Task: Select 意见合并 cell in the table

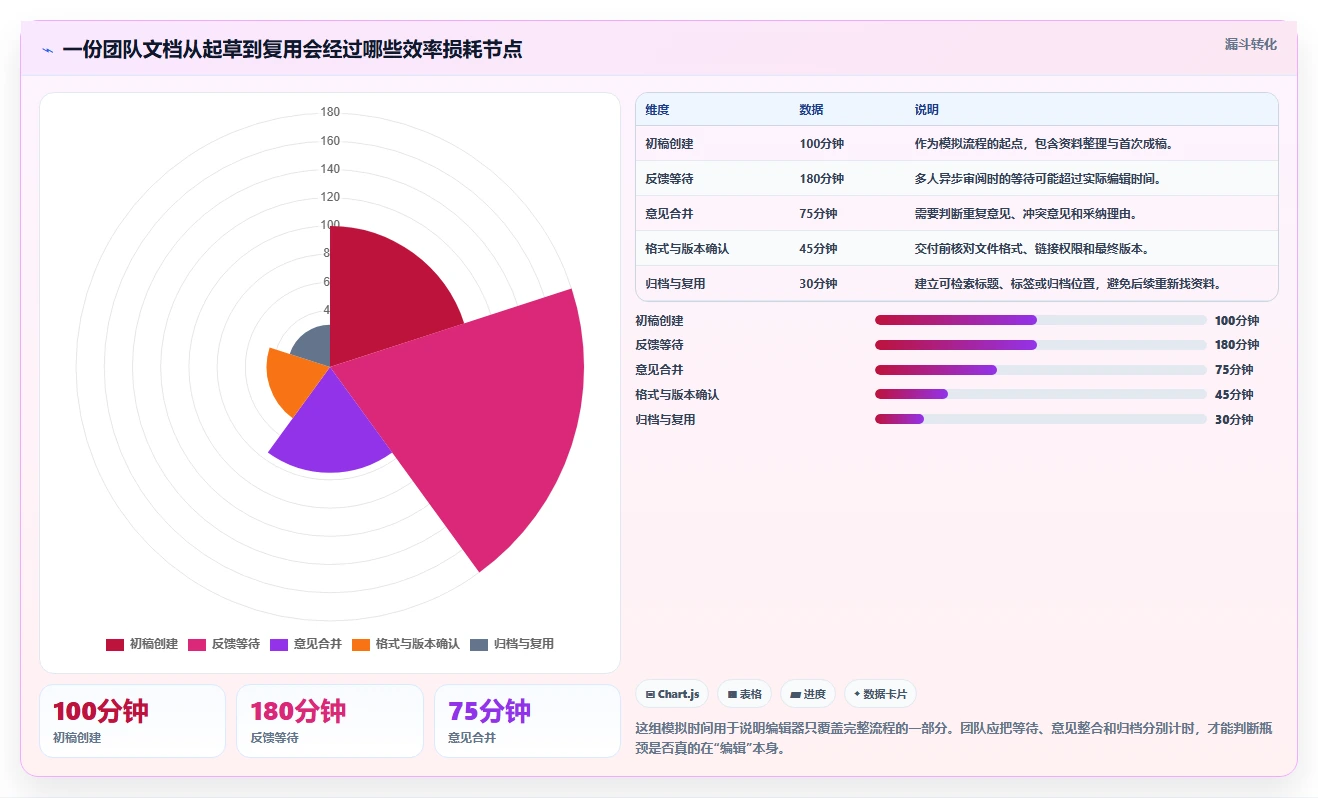Action: [669, 214]
